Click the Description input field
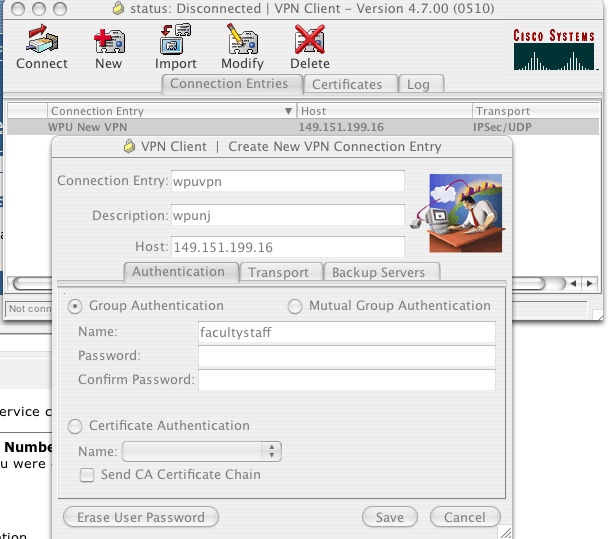Viewport: 608px width, 539px height. [x=288, y=215]
